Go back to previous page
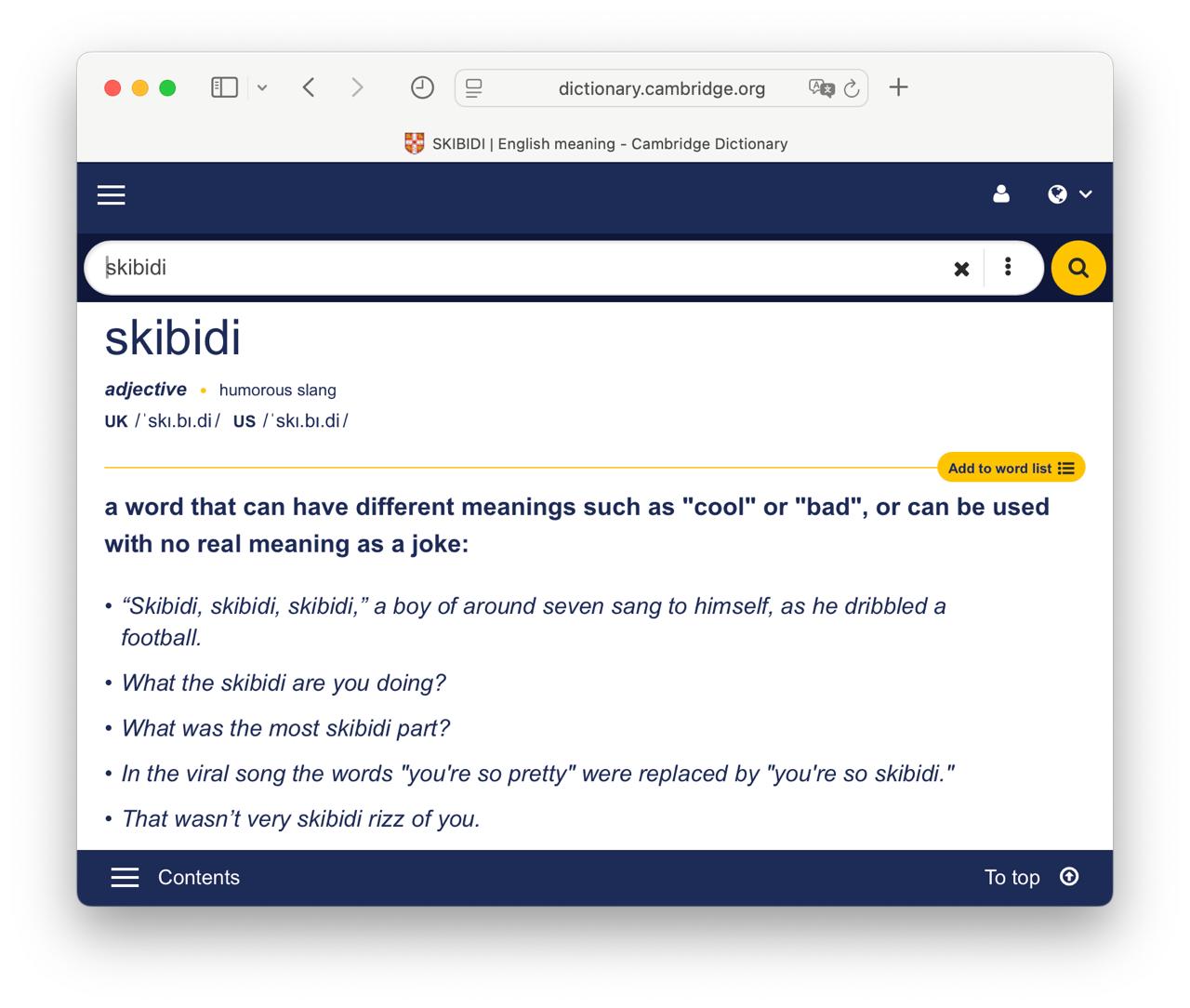Screen dimensions: 1190x1008 [309, 87]
